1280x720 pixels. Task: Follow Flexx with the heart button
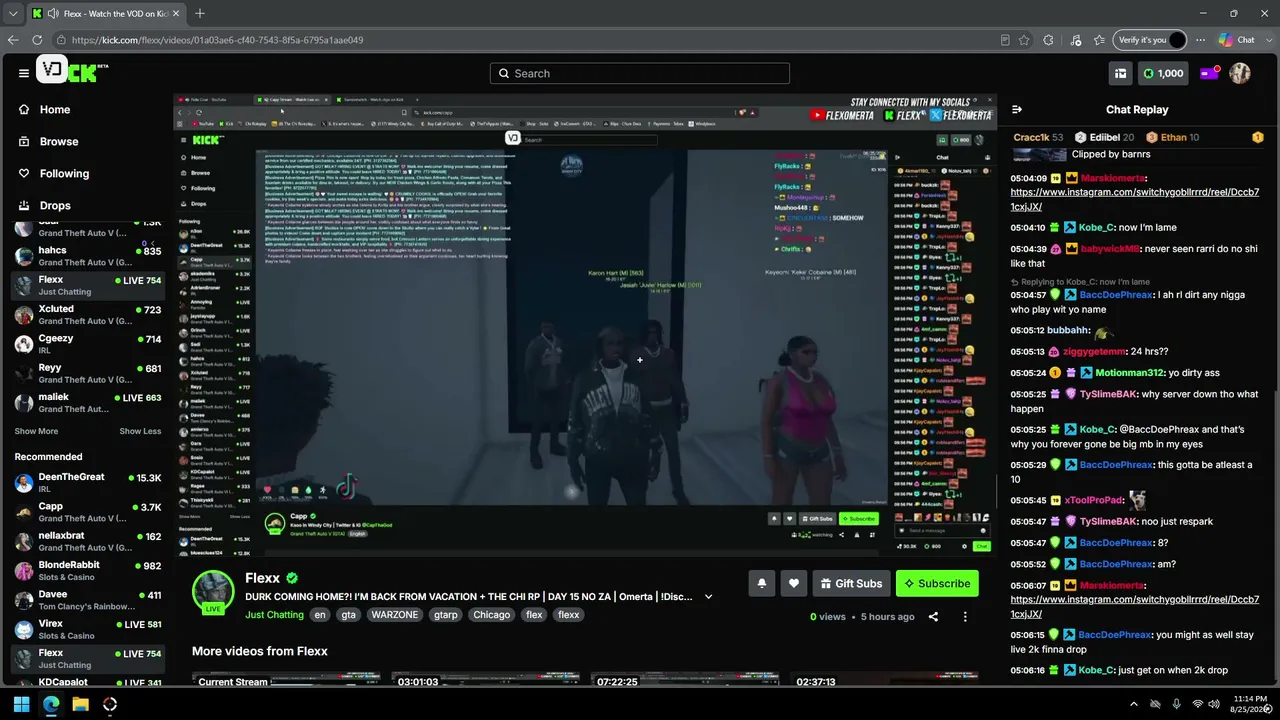click(794, 583)
